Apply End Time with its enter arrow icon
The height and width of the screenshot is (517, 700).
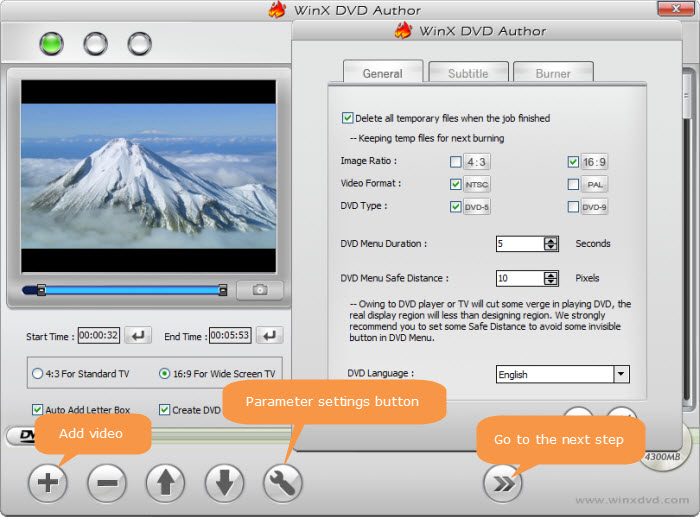269,336
